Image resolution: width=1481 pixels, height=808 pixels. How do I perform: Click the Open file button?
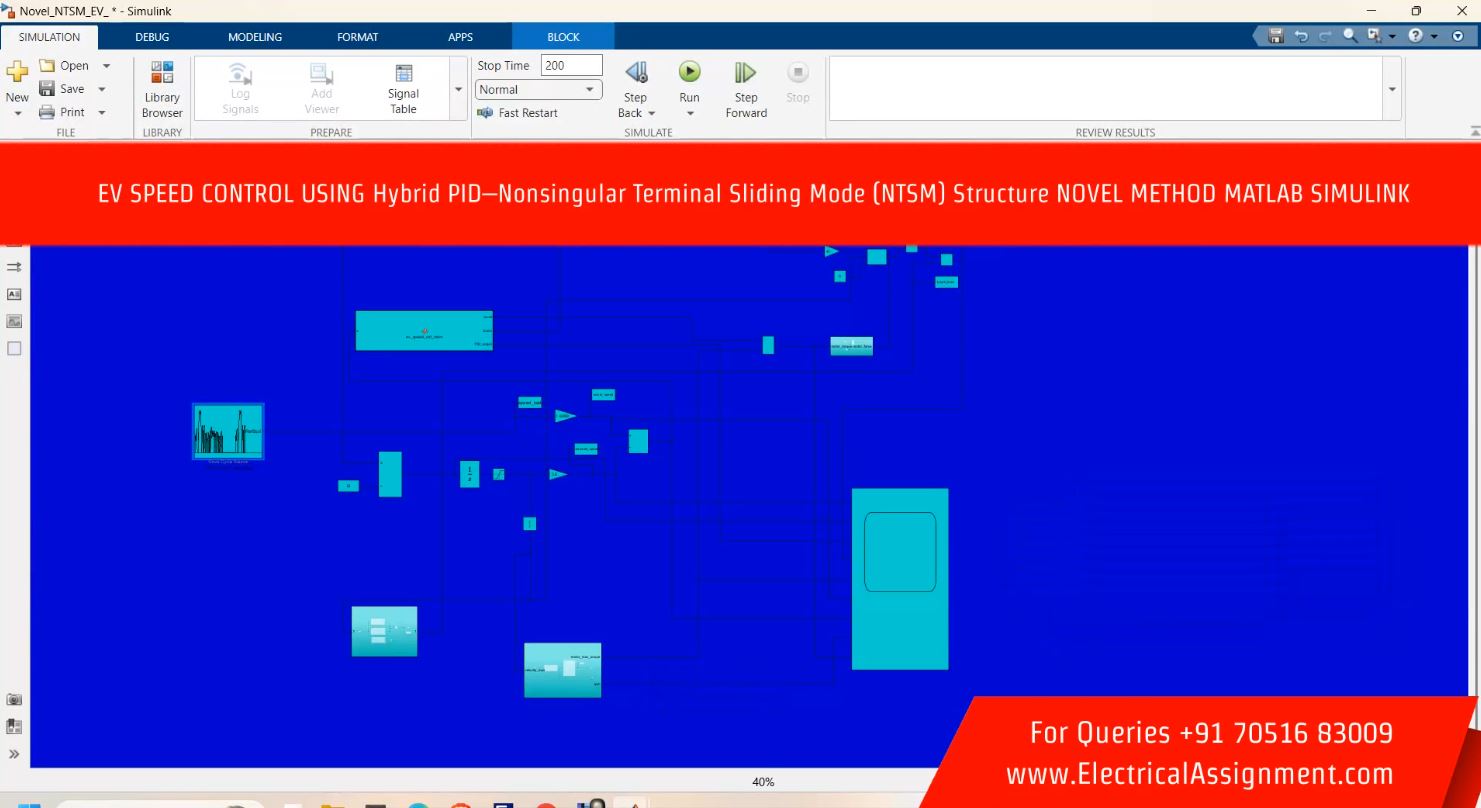point(64,66)
